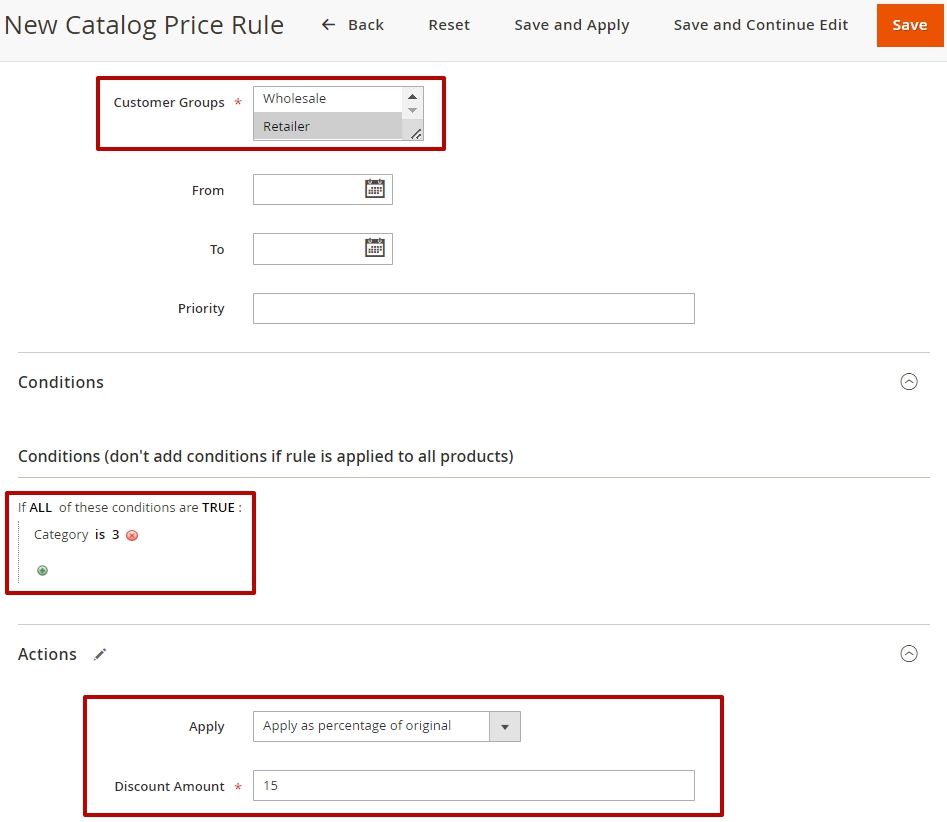
Task: Open the To date calendar picker
Action: pos(374,248)
